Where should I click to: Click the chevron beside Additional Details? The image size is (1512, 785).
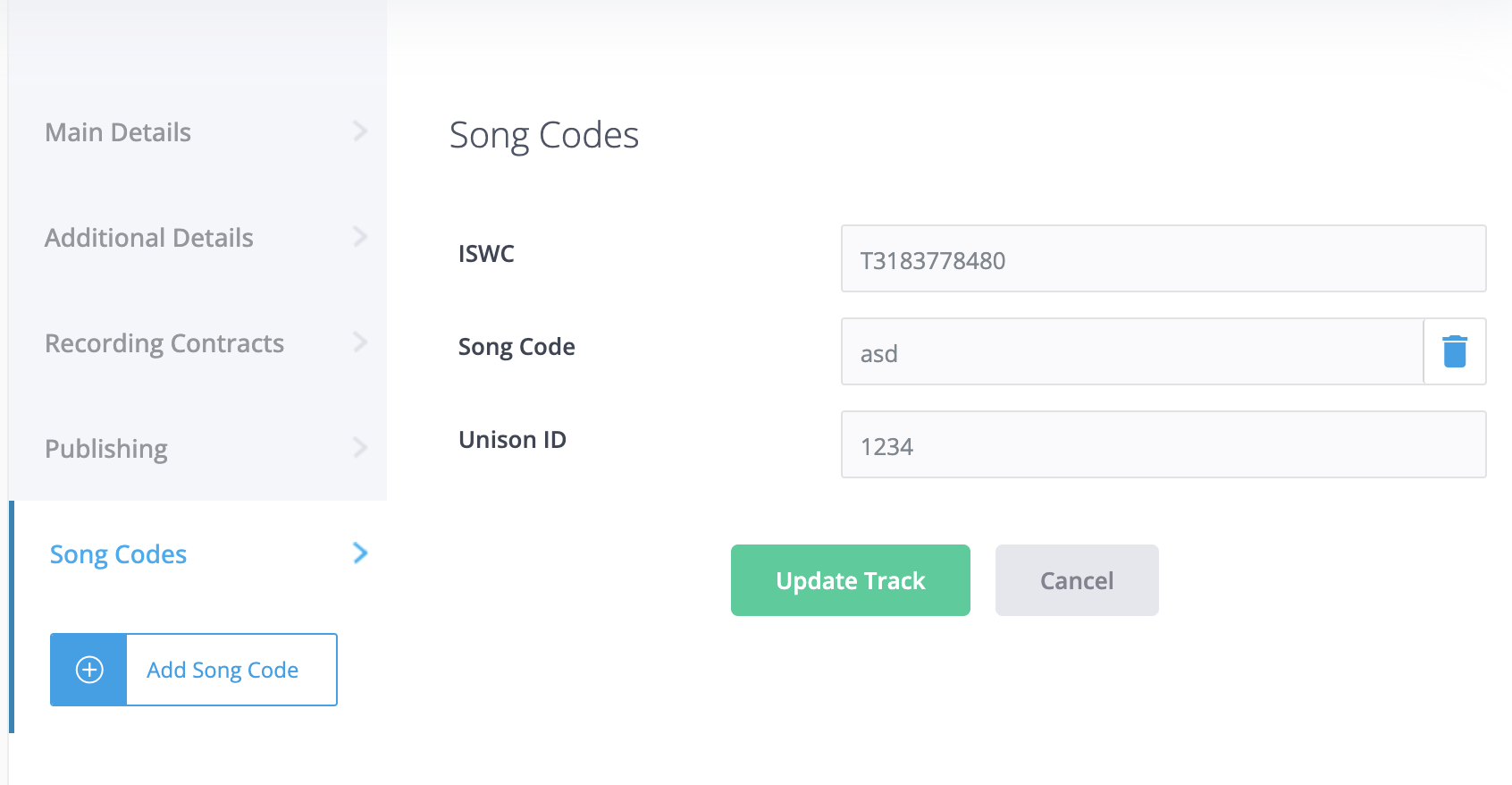(360, 237)
